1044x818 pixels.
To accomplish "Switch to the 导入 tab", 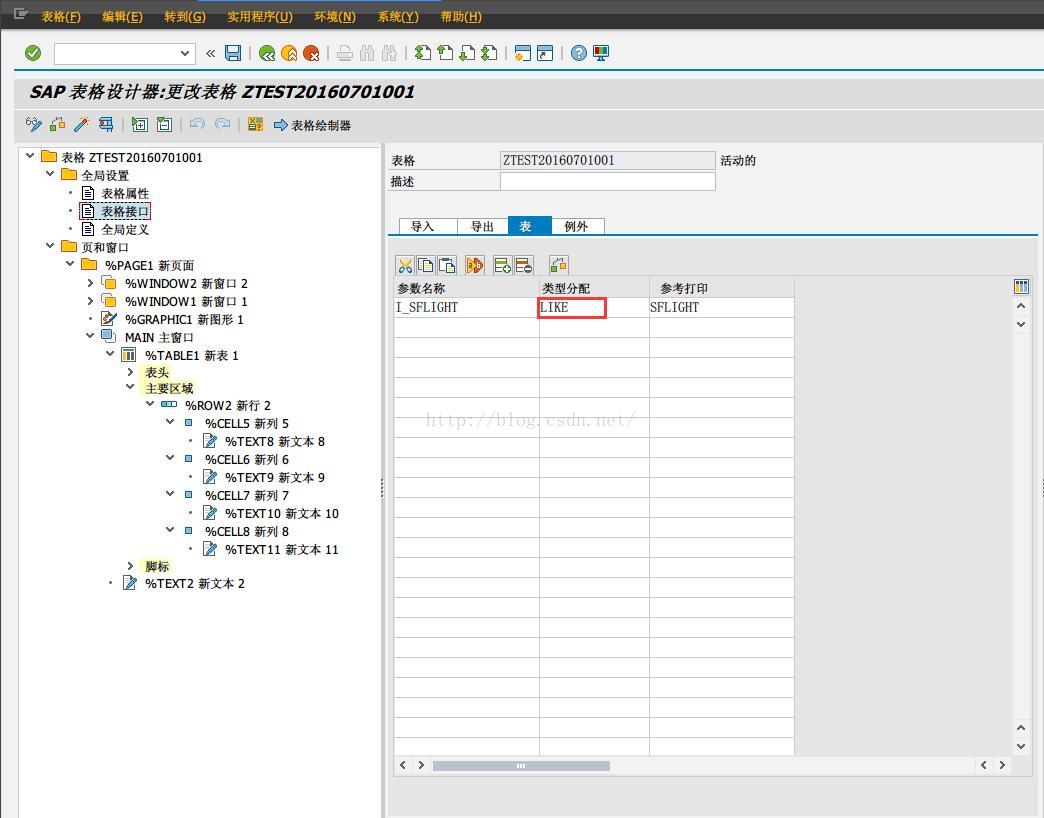I will coord(427,226).
